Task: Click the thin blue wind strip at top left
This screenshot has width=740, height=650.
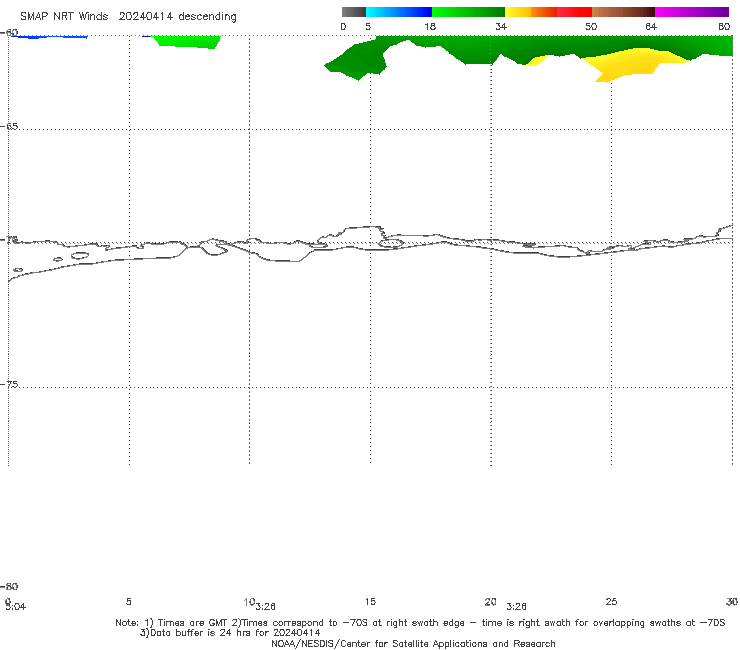Action: [50, 36]
